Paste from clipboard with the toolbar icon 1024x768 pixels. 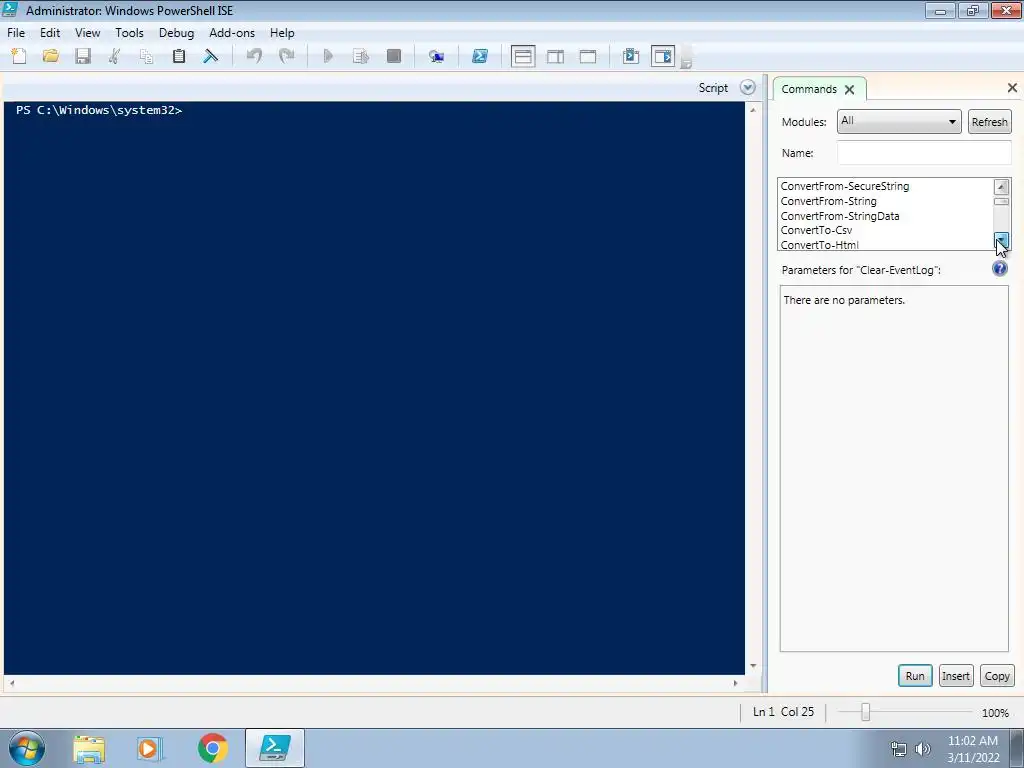(179, 56)
